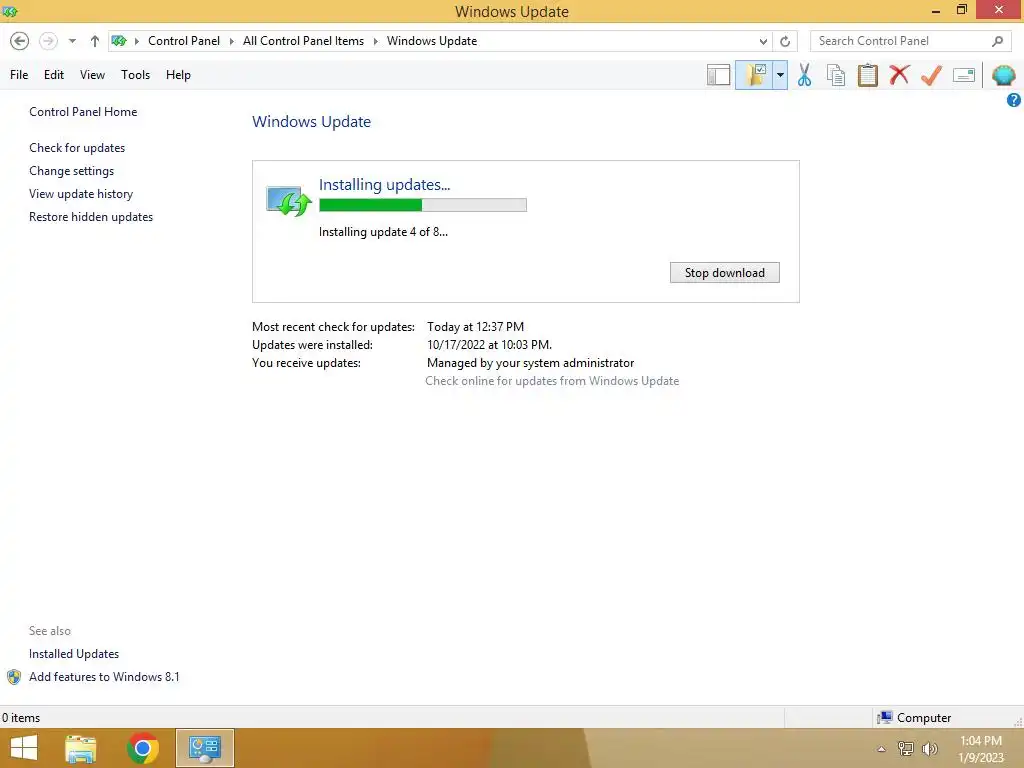This screenshot has height=768, width=1024.
Task: Click Windows Update breadcrumb in address bar
Action: 432,41
